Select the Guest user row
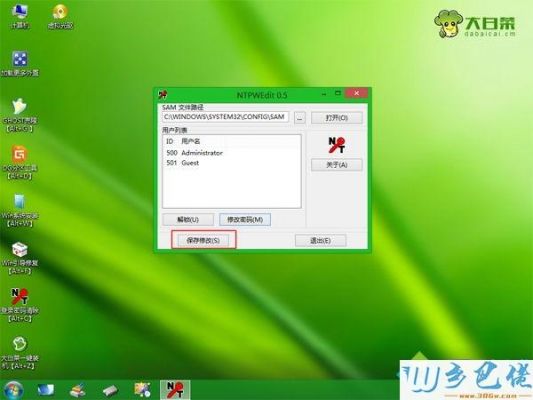The image size is (533, 400). [x=231, y=163]
